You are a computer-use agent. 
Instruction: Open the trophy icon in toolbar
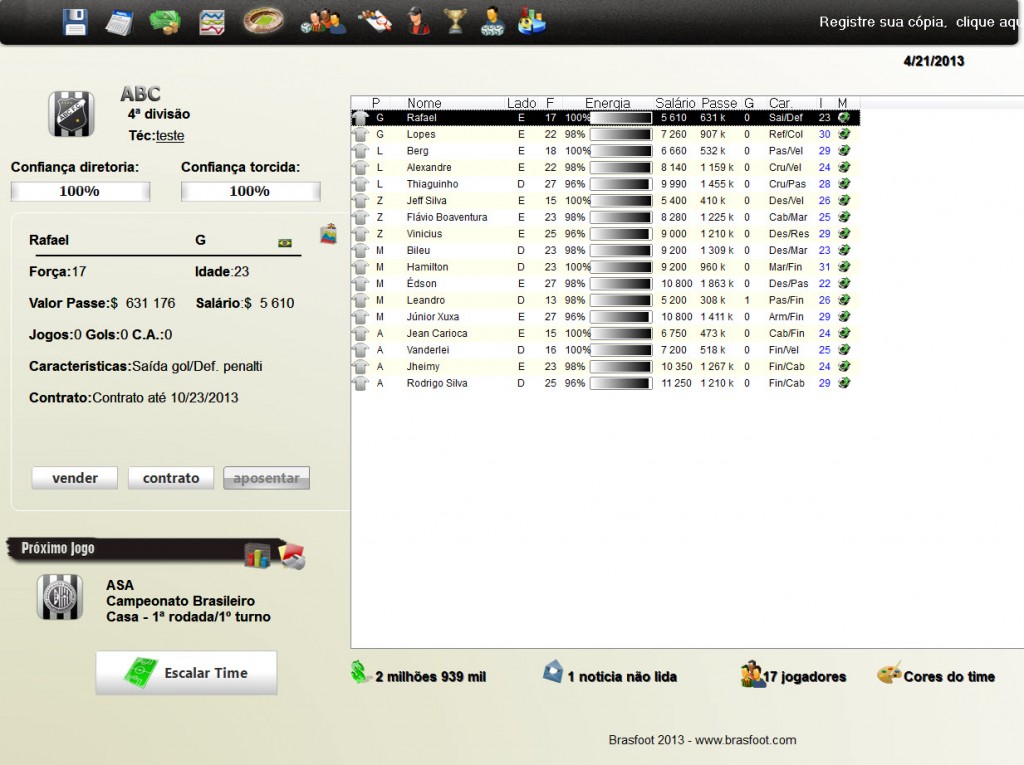pyautogui.click(x=456, y=21)
